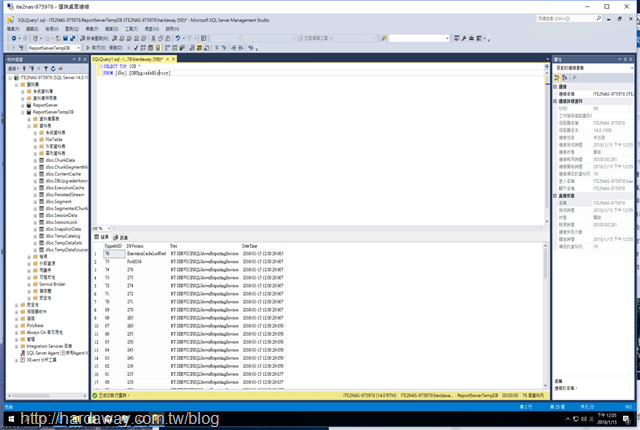Click the notification center icon in taskbar
This screenshot has height=430, width=640.
[626, 419]
